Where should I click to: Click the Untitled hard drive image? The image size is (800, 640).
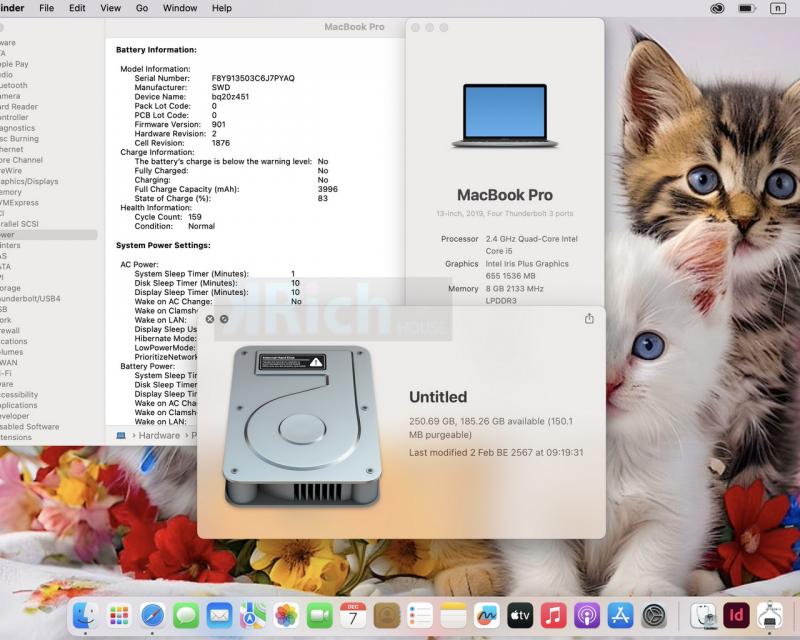(303, 426)
